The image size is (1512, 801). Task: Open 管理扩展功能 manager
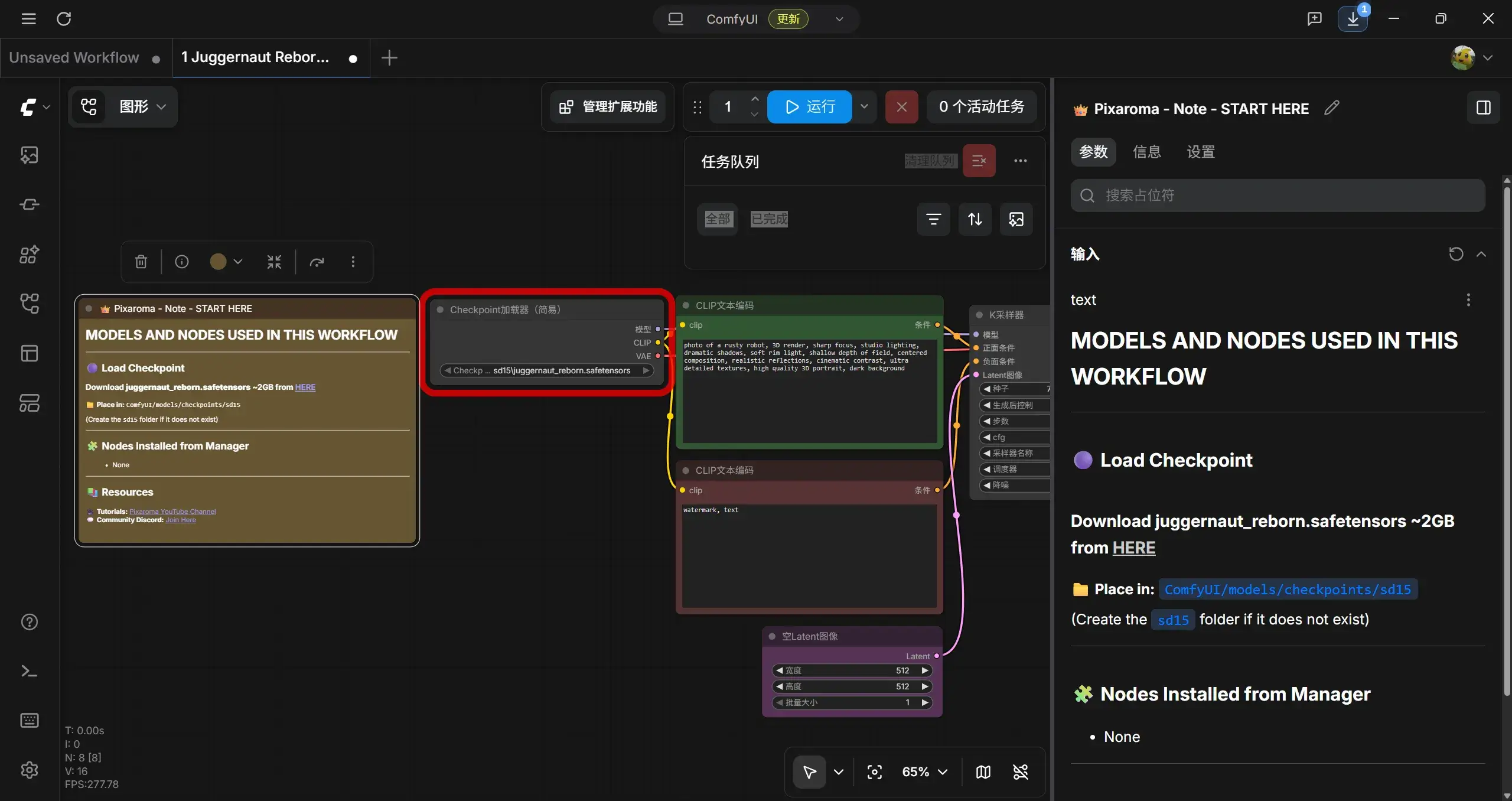pos(608,106)
